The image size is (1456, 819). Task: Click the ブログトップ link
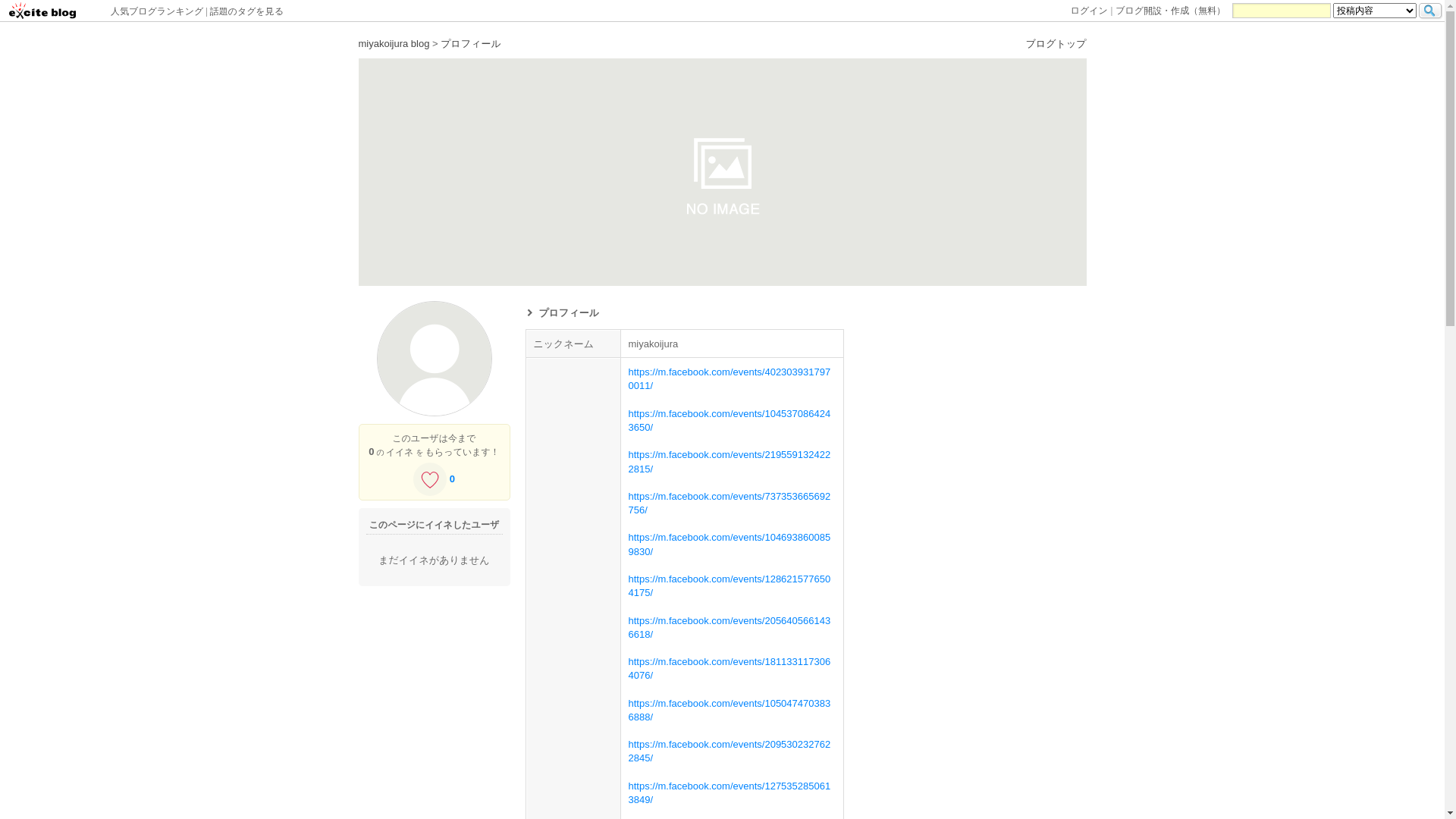(x=1056, y=44)
